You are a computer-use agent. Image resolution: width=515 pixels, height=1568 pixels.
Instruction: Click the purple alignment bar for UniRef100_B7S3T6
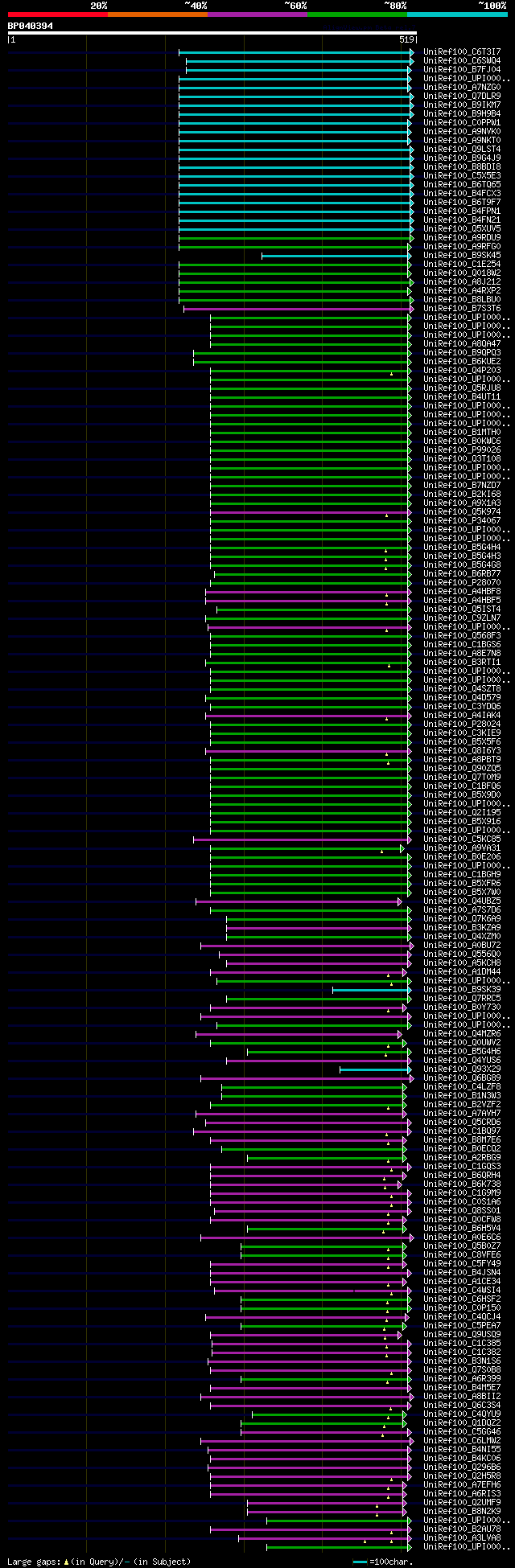click(x=299, y=308)
